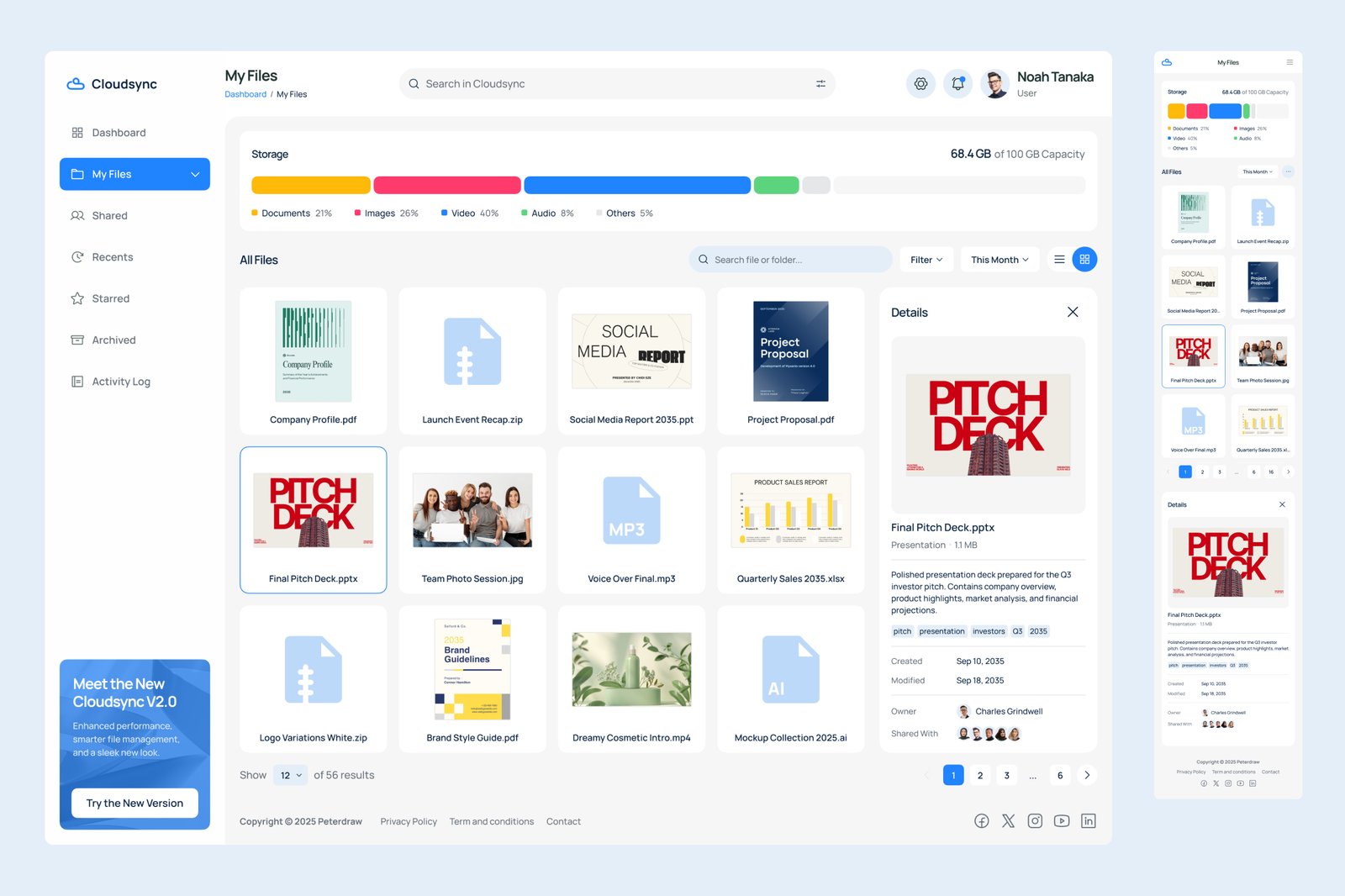This screenshot has height=896, width=1345.
Task: Expand the Filter dropdown
Action: (926, 260)
